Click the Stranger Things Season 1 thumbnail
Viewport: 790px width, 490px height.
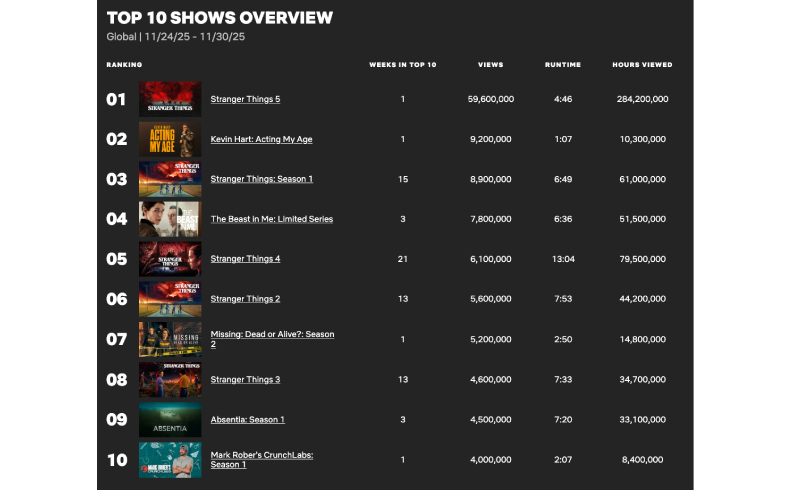click(x=170, y=179)
